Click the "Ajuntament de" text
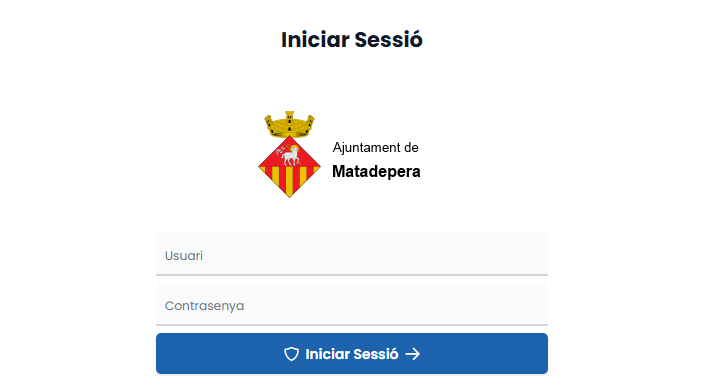The image size is (706, 387). coord(376,148)
